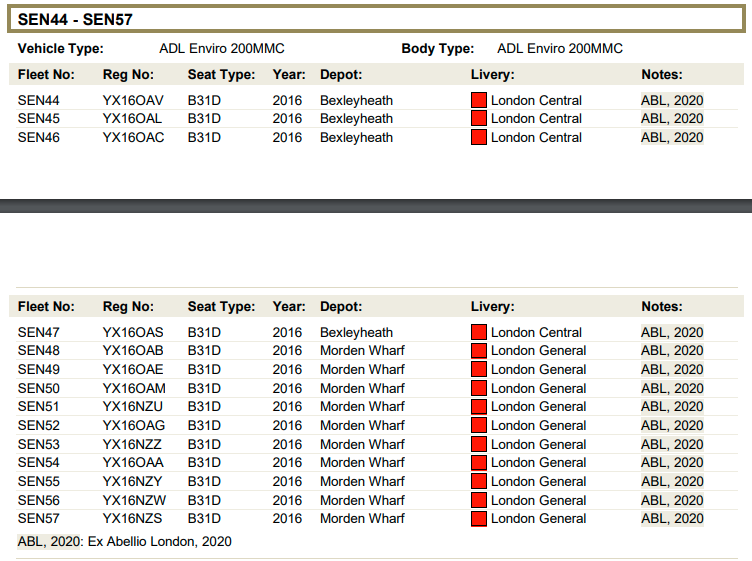Click fleet number SEN45

pyautogui.click(x=38, y=119)
